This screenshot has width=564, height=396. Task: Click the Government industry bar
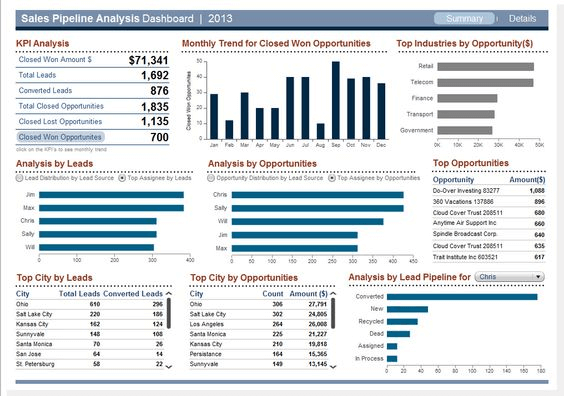coord(465,130)
